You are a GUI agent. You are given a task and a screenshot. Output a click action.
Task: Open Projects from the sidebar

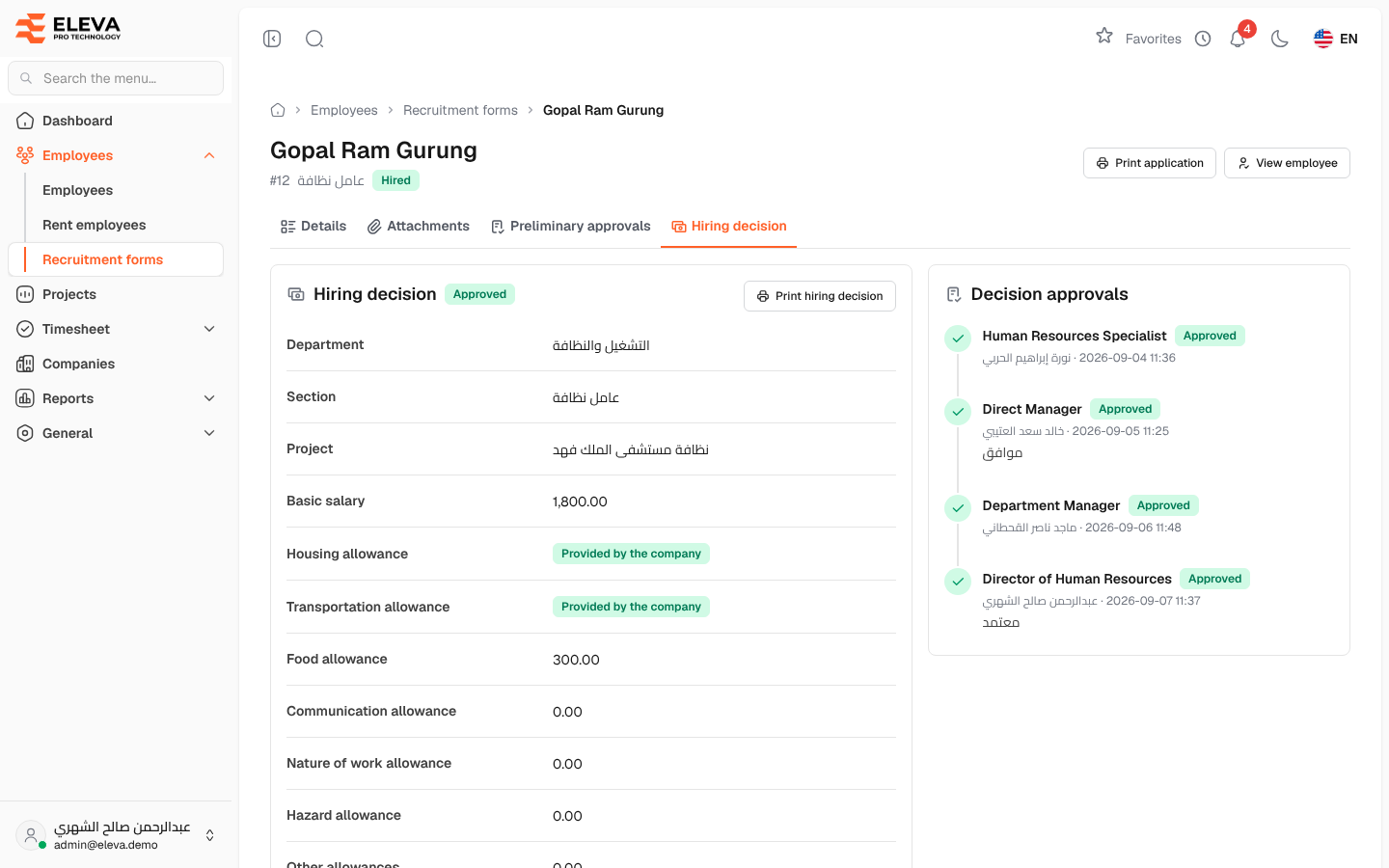pos(116,294)
